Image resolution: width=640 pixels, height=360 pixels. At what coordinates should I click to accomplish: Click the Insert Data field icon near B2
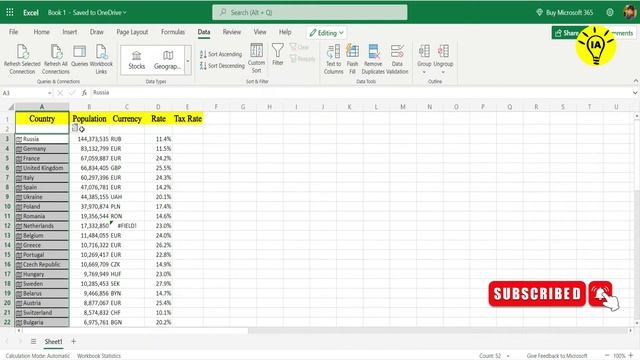75,128
